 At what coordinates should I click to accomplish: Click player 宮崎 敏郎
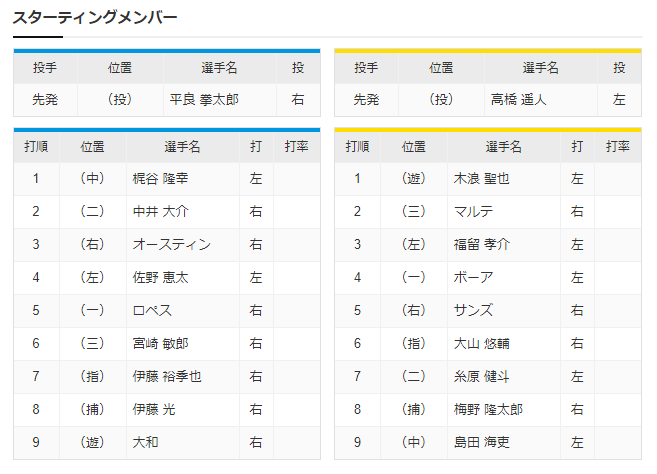(x=160, y=344)
